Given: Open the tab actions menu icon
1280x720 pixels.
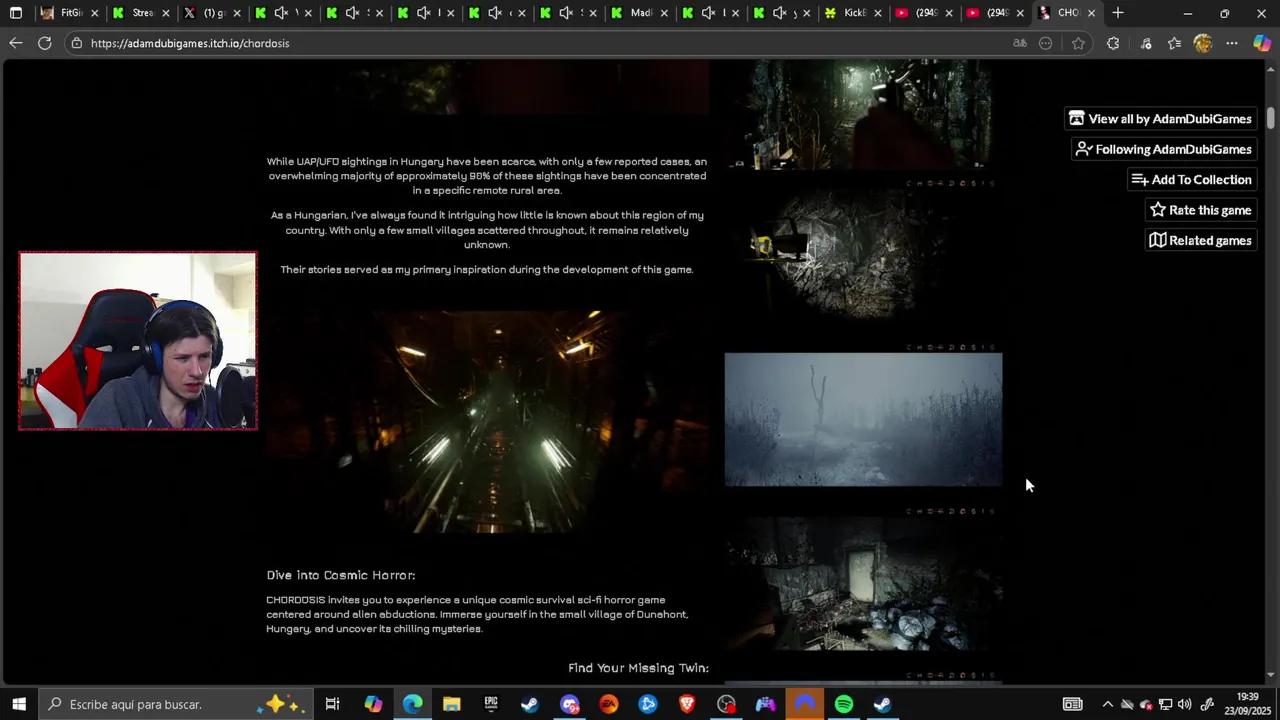Looking at the screenshot, I should coord(16,13).
